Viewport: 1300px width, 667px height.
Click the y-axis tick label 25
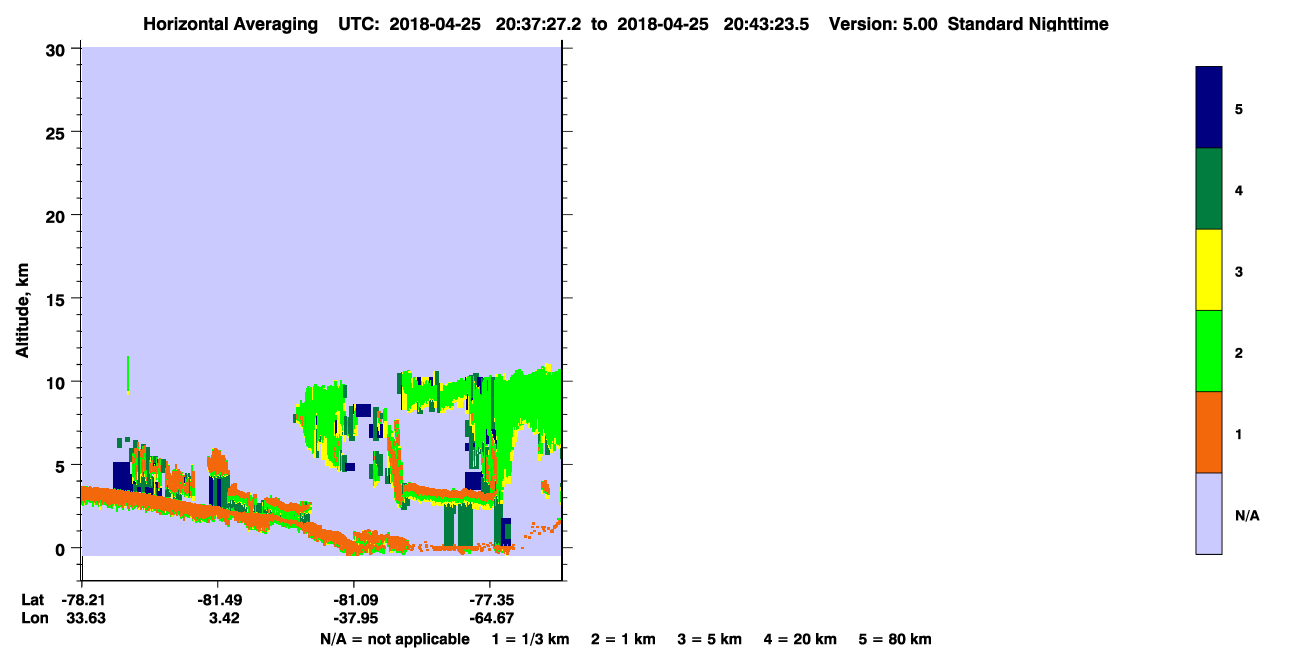point(58,132)
